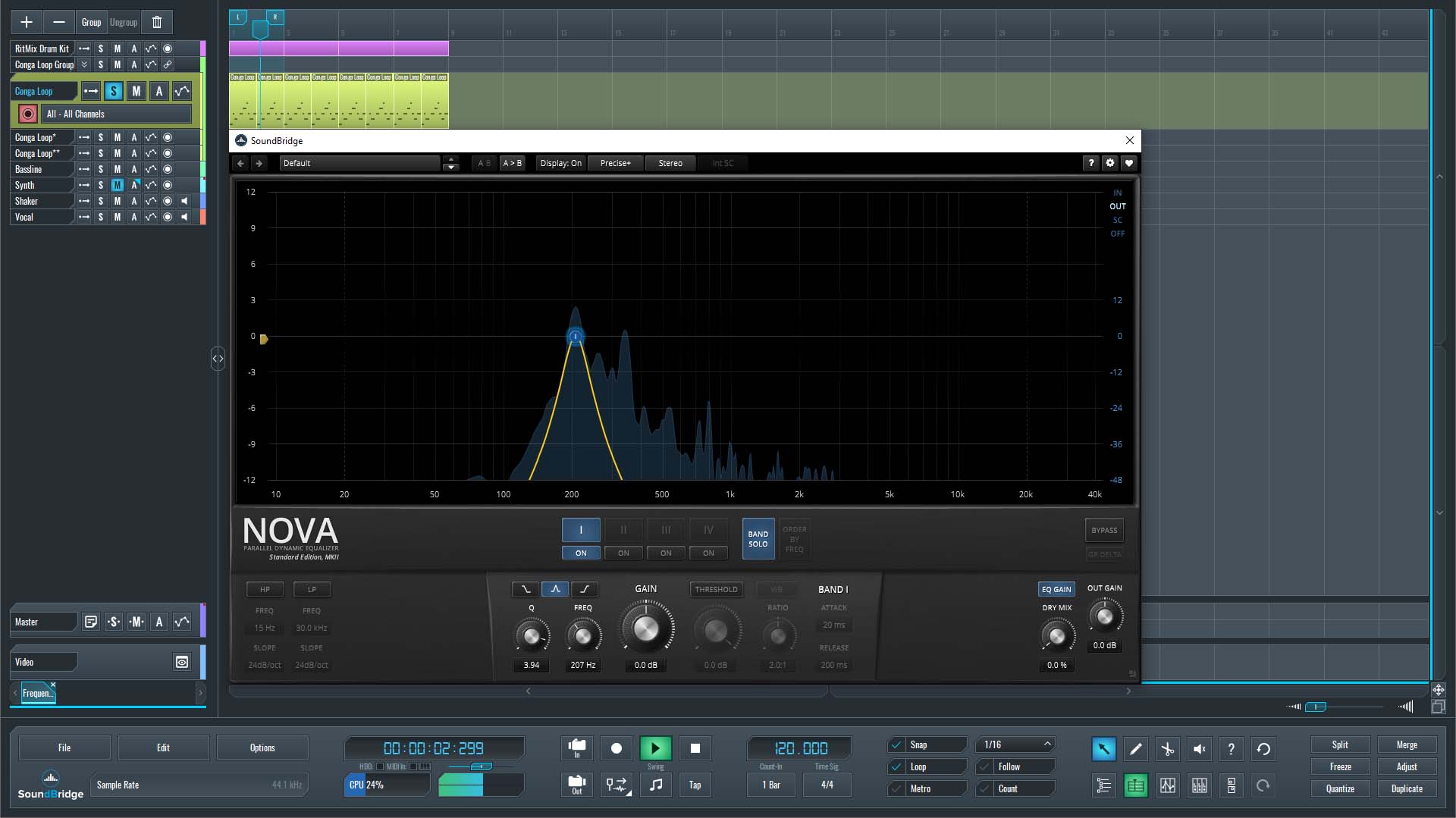Click the Split button
The height and width of the screenshot is (818, 1456).
[1340, 745]
